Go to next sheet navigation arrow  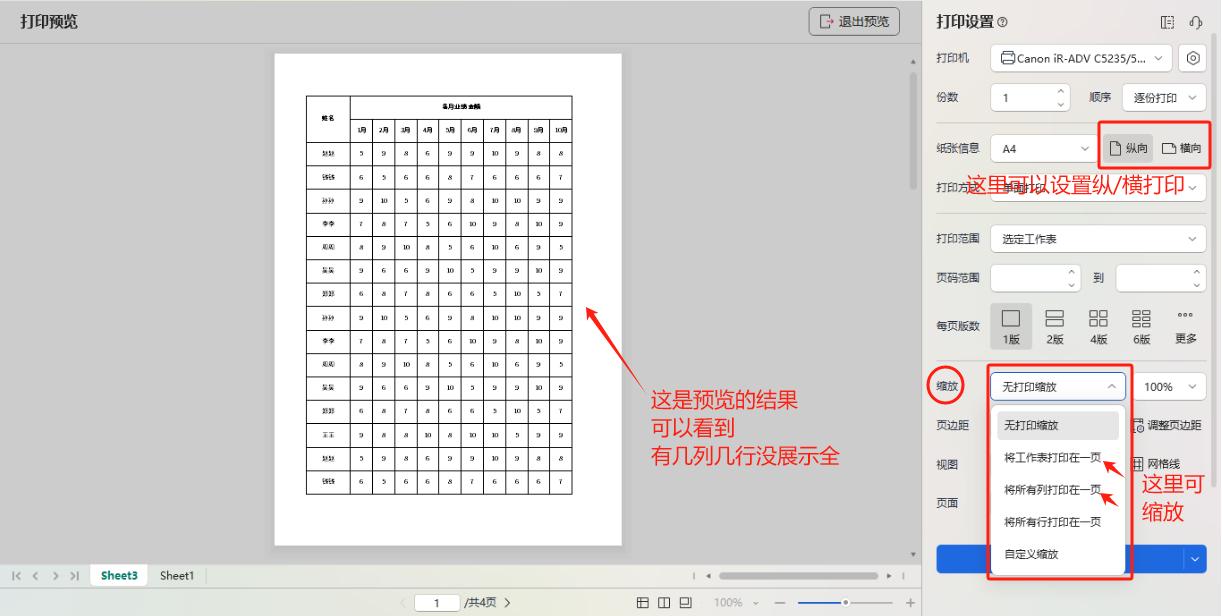click(x=55, y=576)
